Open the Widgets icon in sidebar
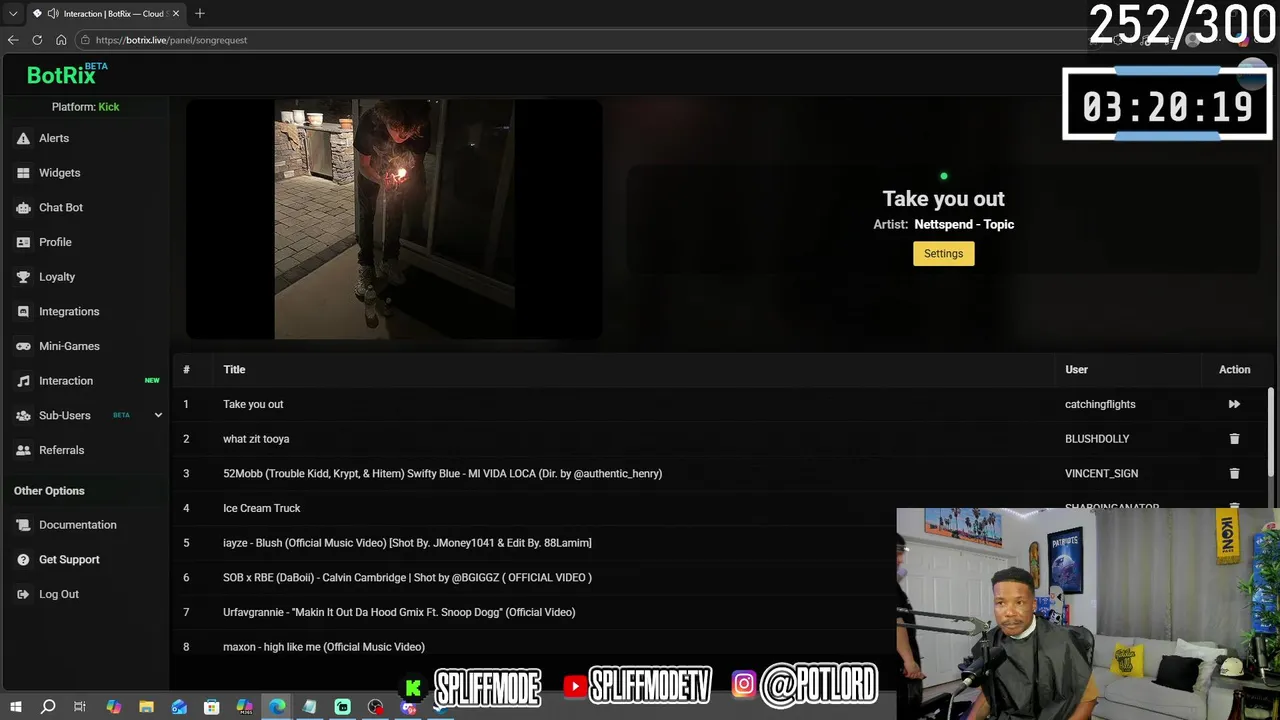 tap(23, 173)
